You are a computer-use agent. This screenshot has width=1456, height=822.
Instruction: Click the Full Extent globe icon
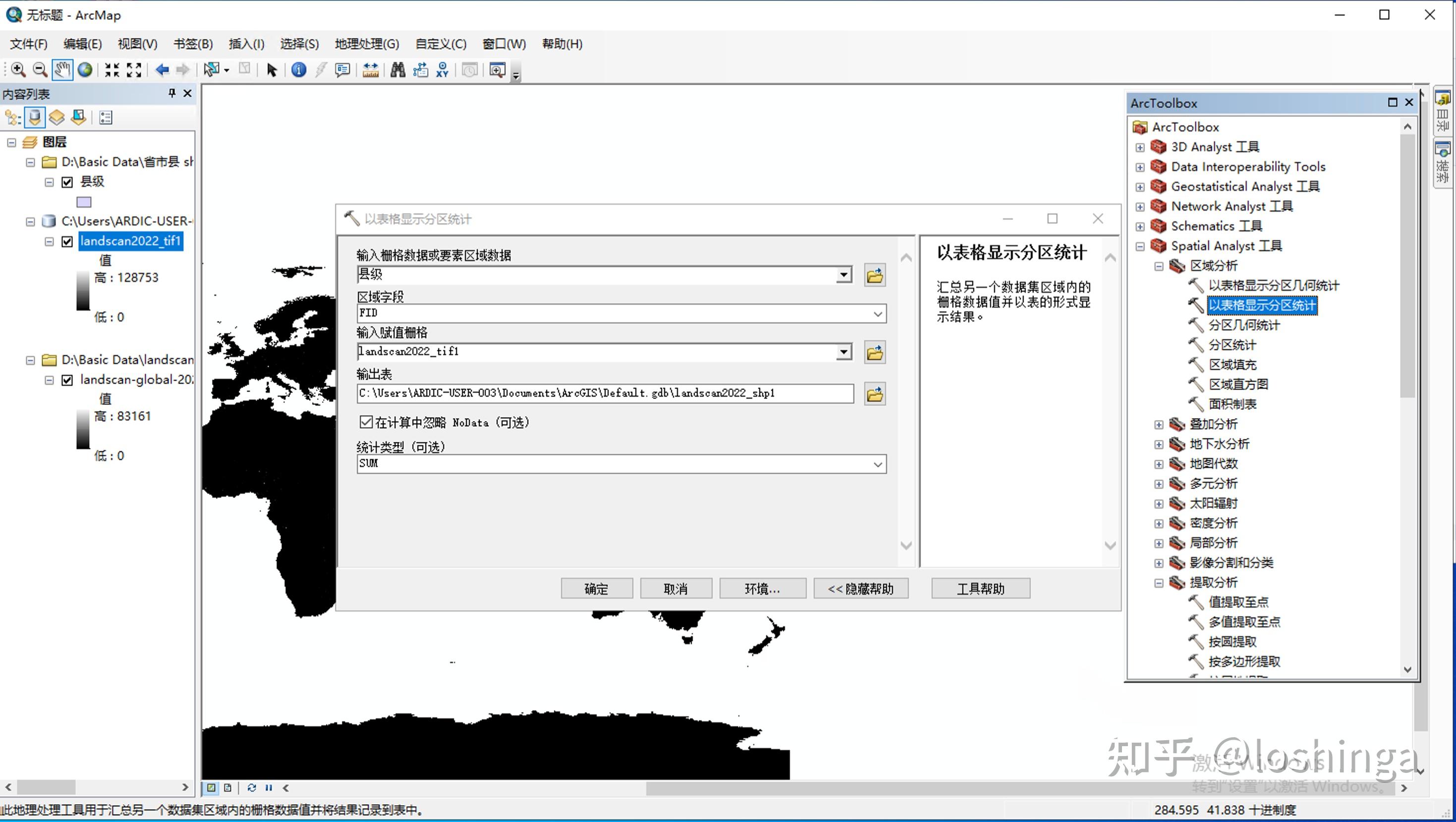pos(85,69)
